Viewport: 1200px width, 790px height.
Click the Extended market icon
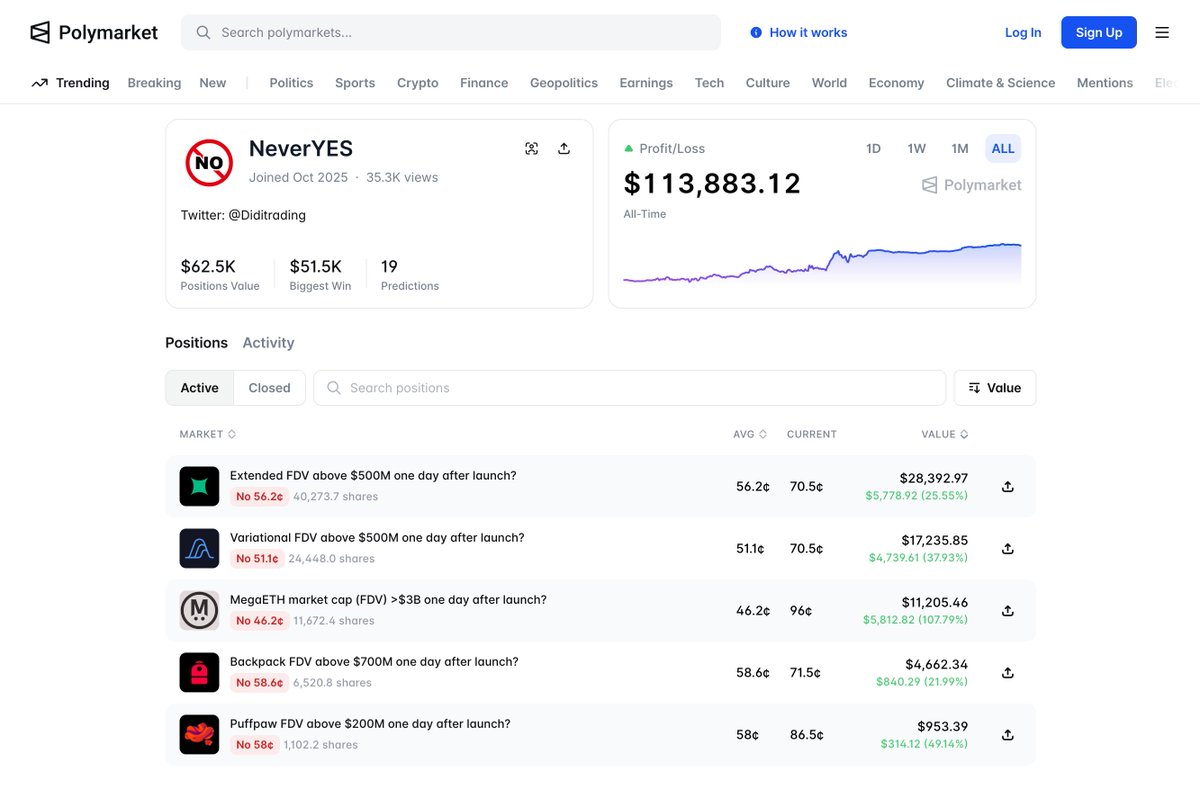(199, 486)
